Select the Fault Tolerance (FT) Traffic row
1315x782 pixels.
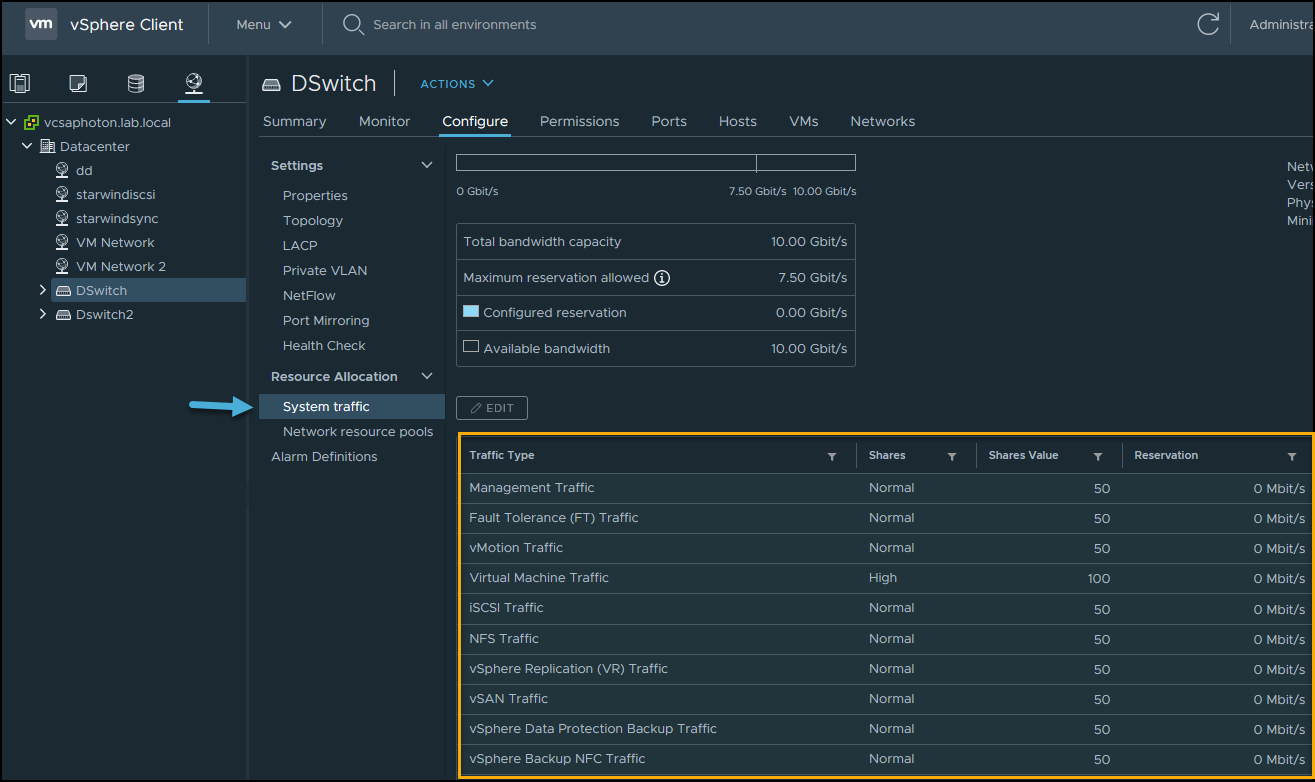[x=885, y=518]
